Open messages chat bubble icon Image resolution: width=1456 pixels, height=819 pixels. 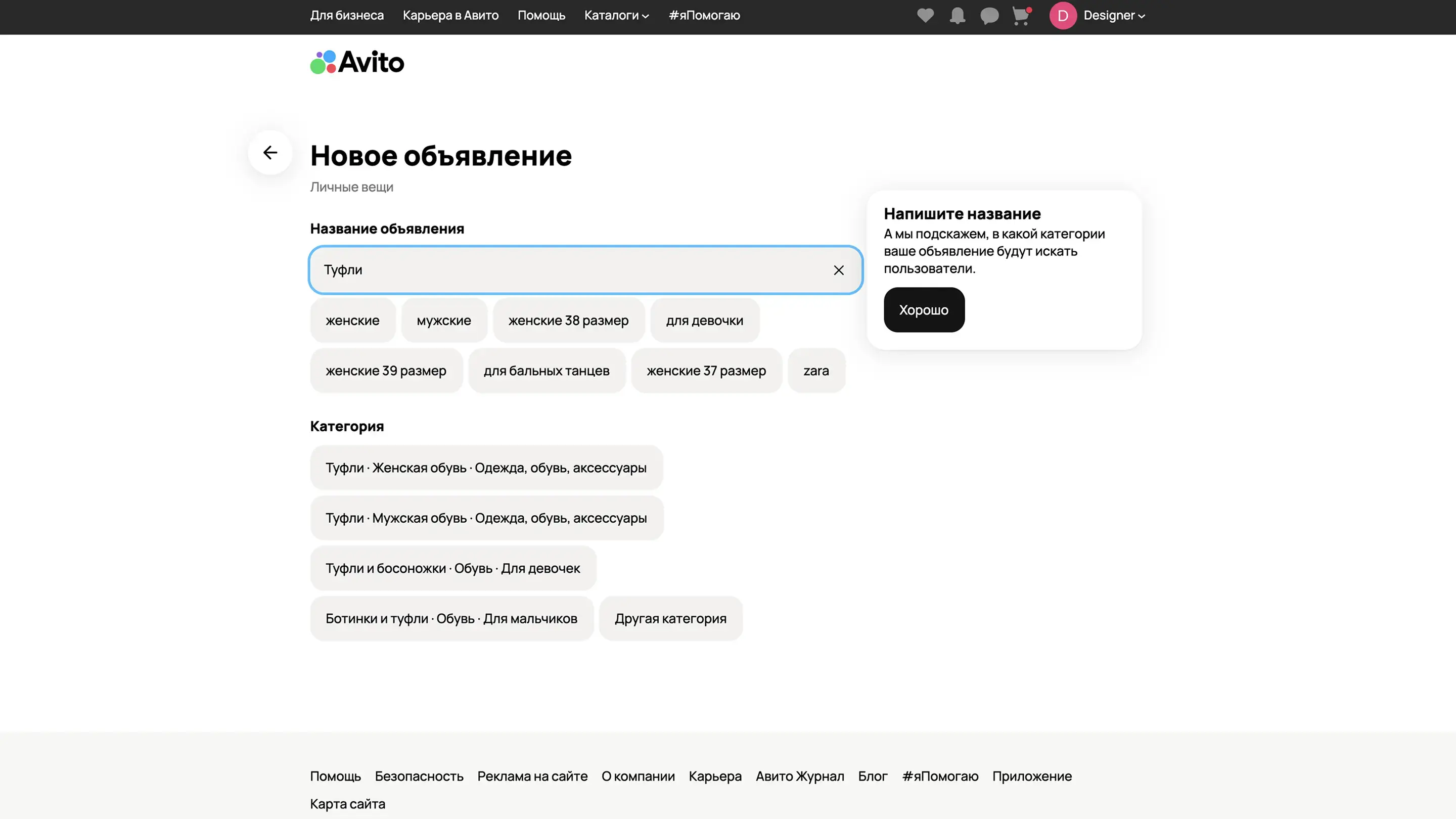989,15
